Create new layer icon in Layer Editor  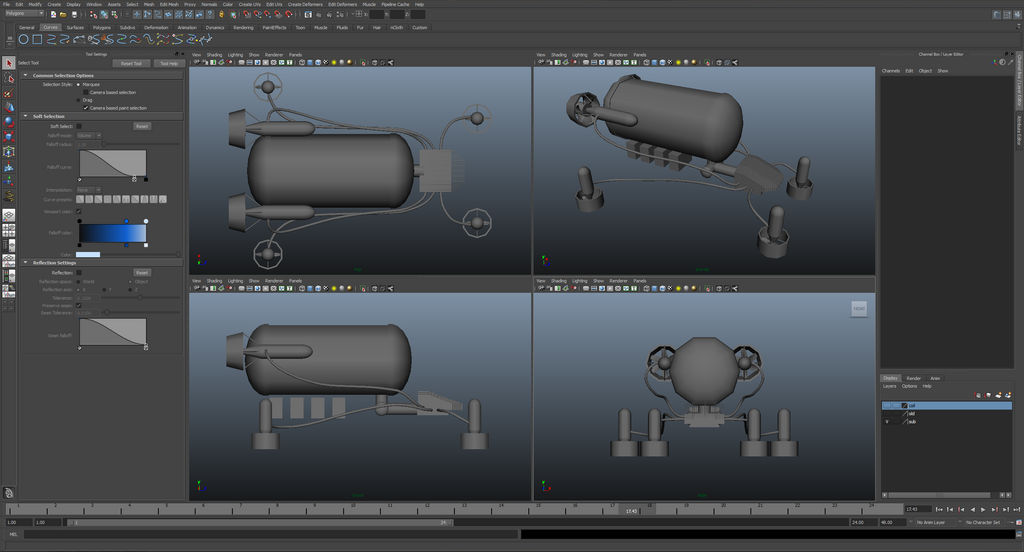tap(999, 395)
